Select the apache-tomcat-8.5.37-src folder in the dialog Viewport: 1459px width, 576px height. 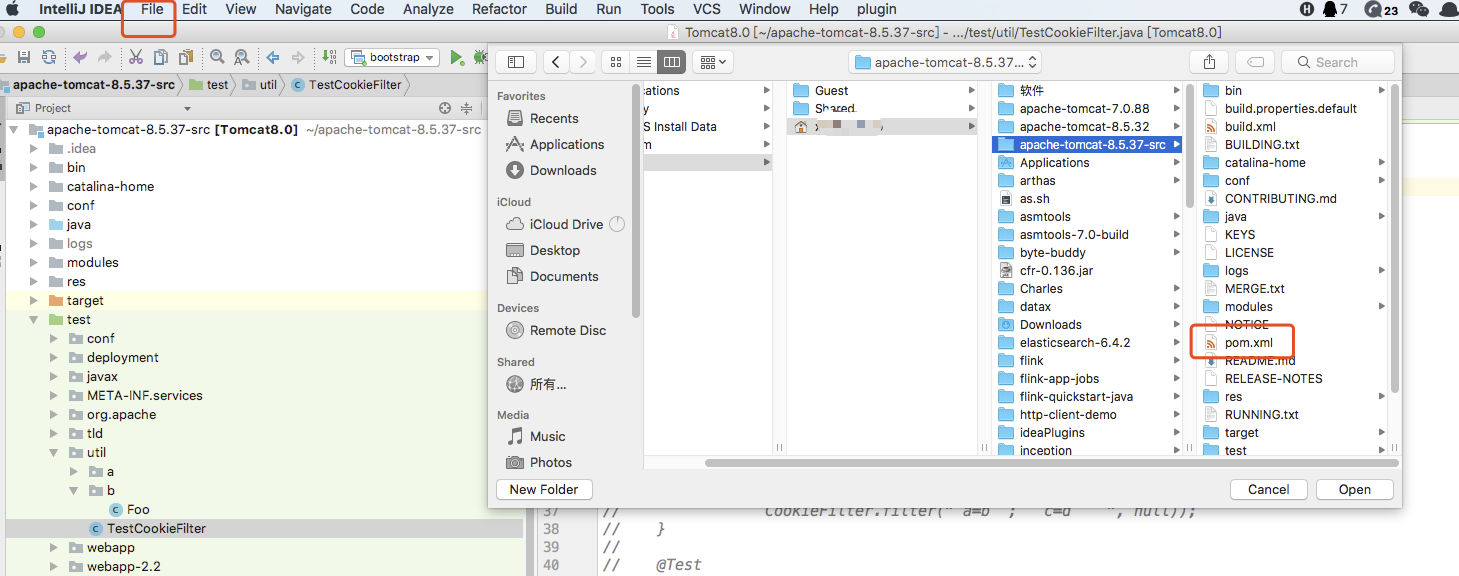(x=1087, y=145)
